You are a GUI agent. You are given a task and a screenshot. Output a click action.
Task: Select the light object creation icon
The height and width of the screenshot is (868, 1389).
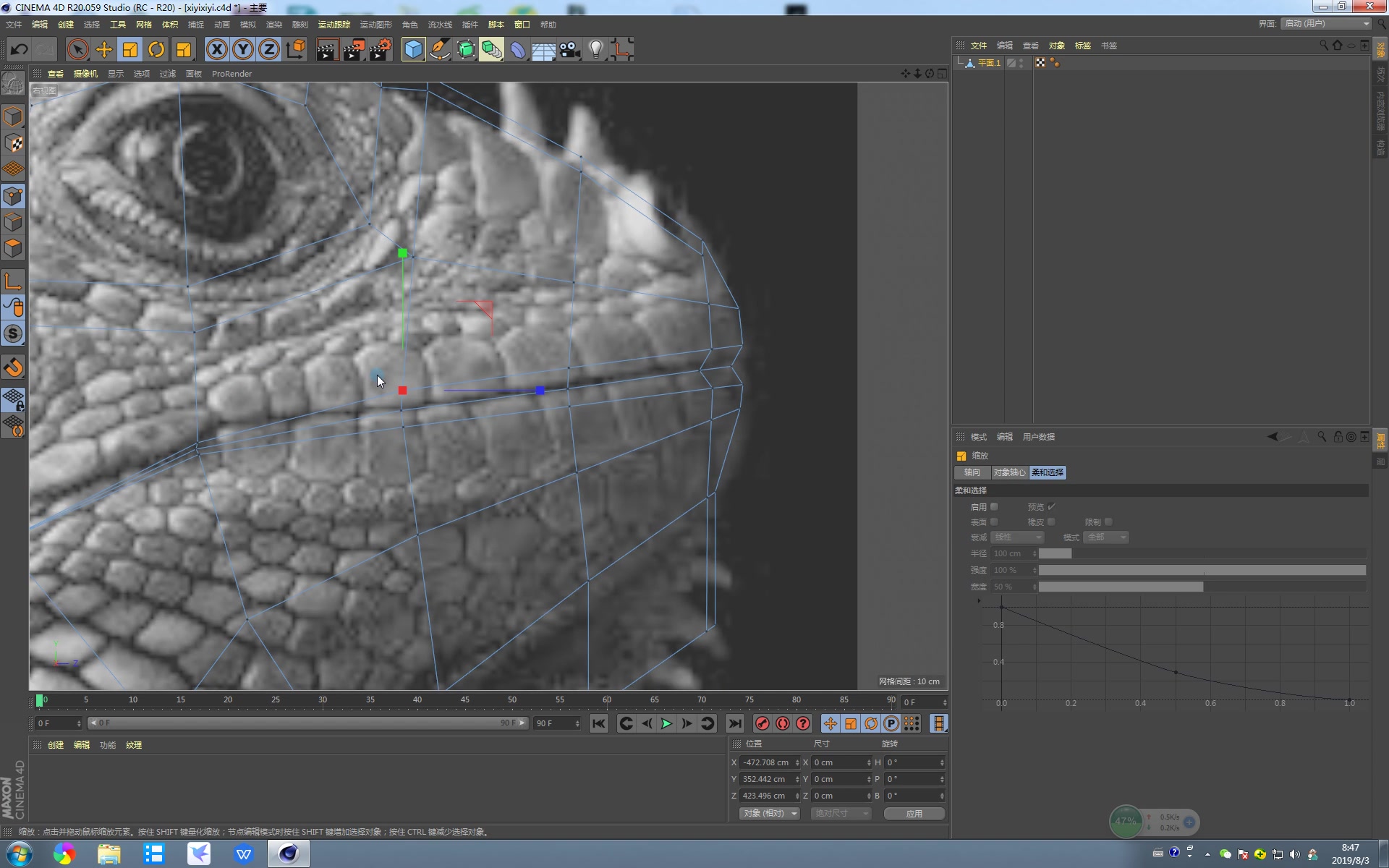pos(595,49)
